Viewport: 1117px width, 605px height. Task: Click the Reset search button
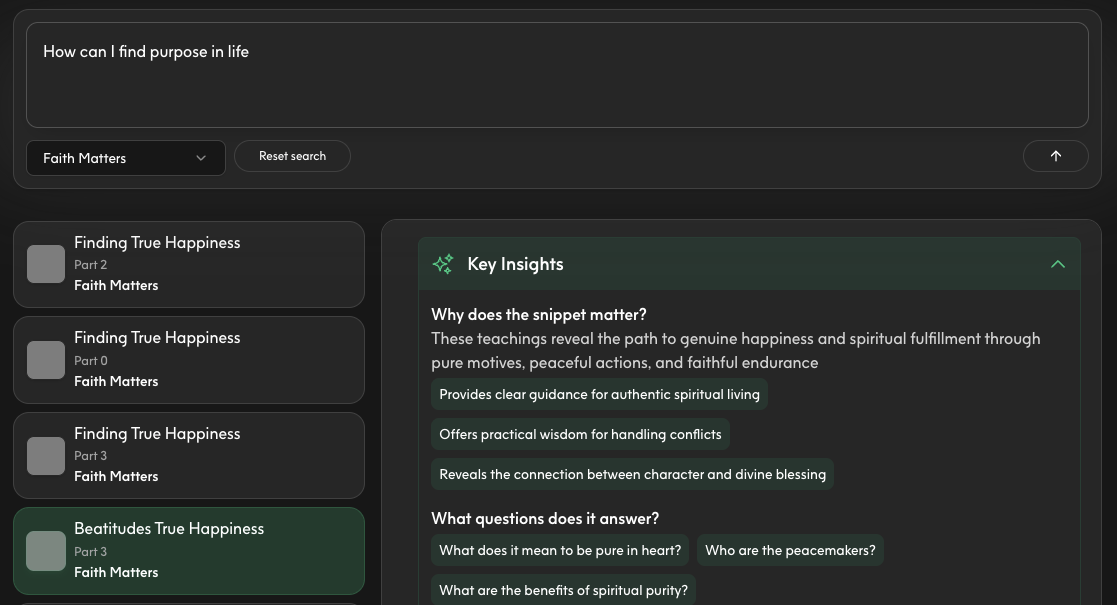coord(292,156)
